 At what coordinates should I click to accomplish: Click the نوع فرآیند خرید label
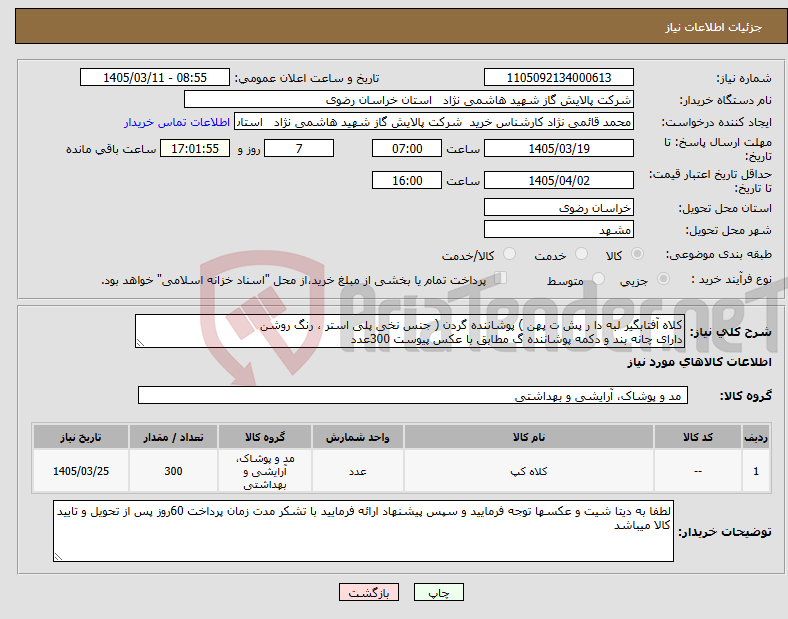[x=731, y=279]
